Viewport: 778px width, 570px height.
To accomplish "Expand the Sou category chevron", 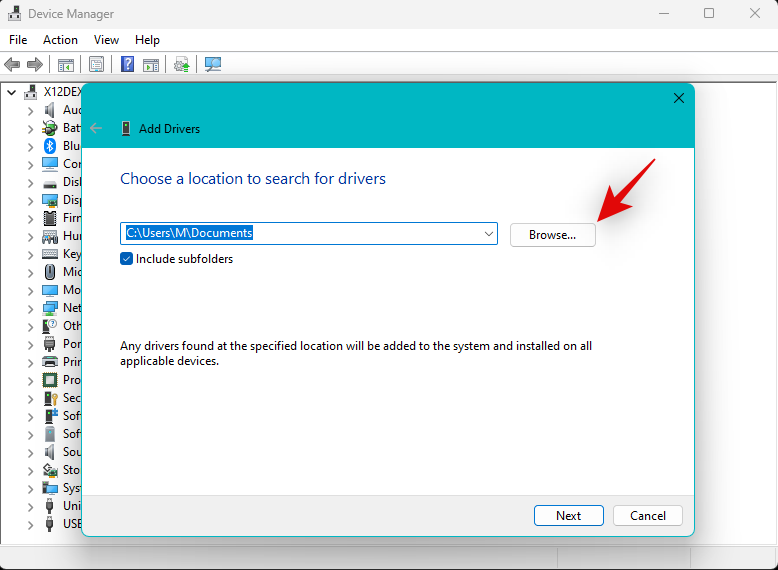I will click(31, 452).
